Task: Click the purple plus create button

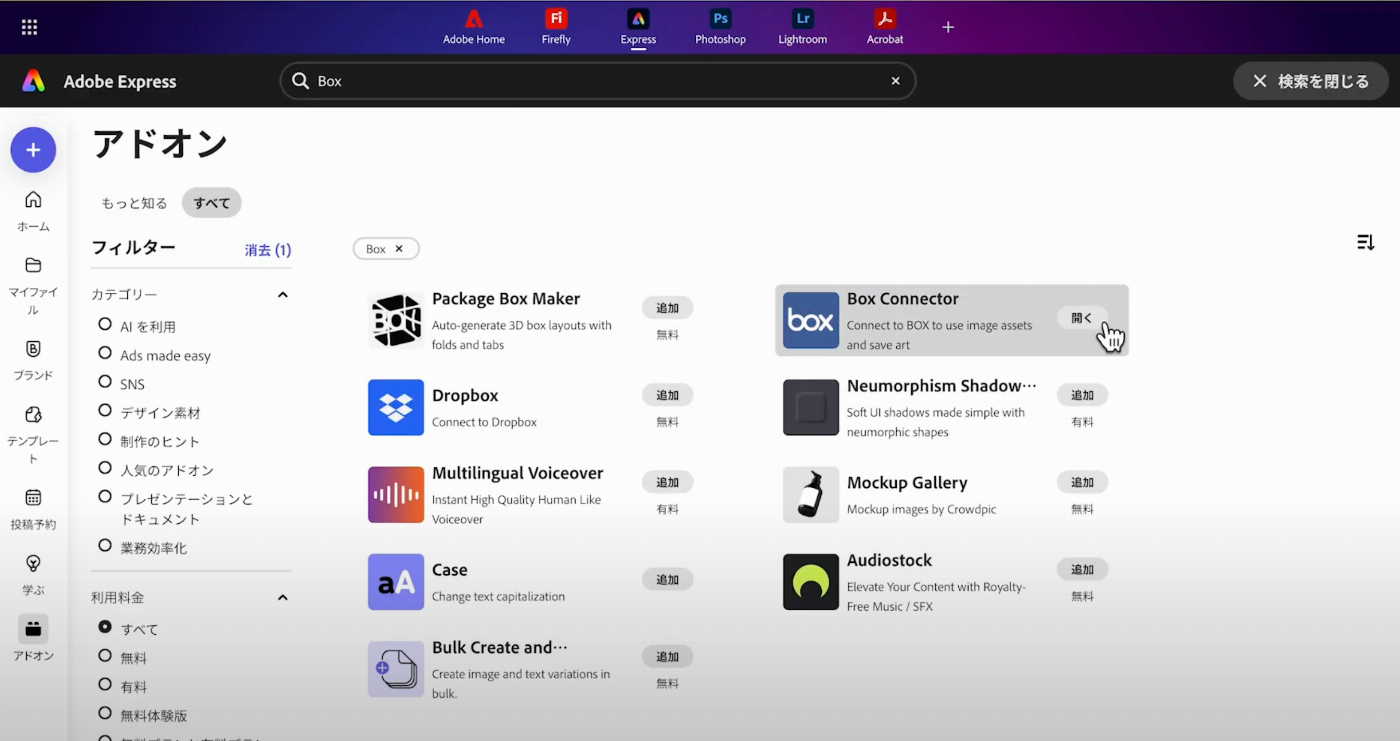Action: point(33,150)
